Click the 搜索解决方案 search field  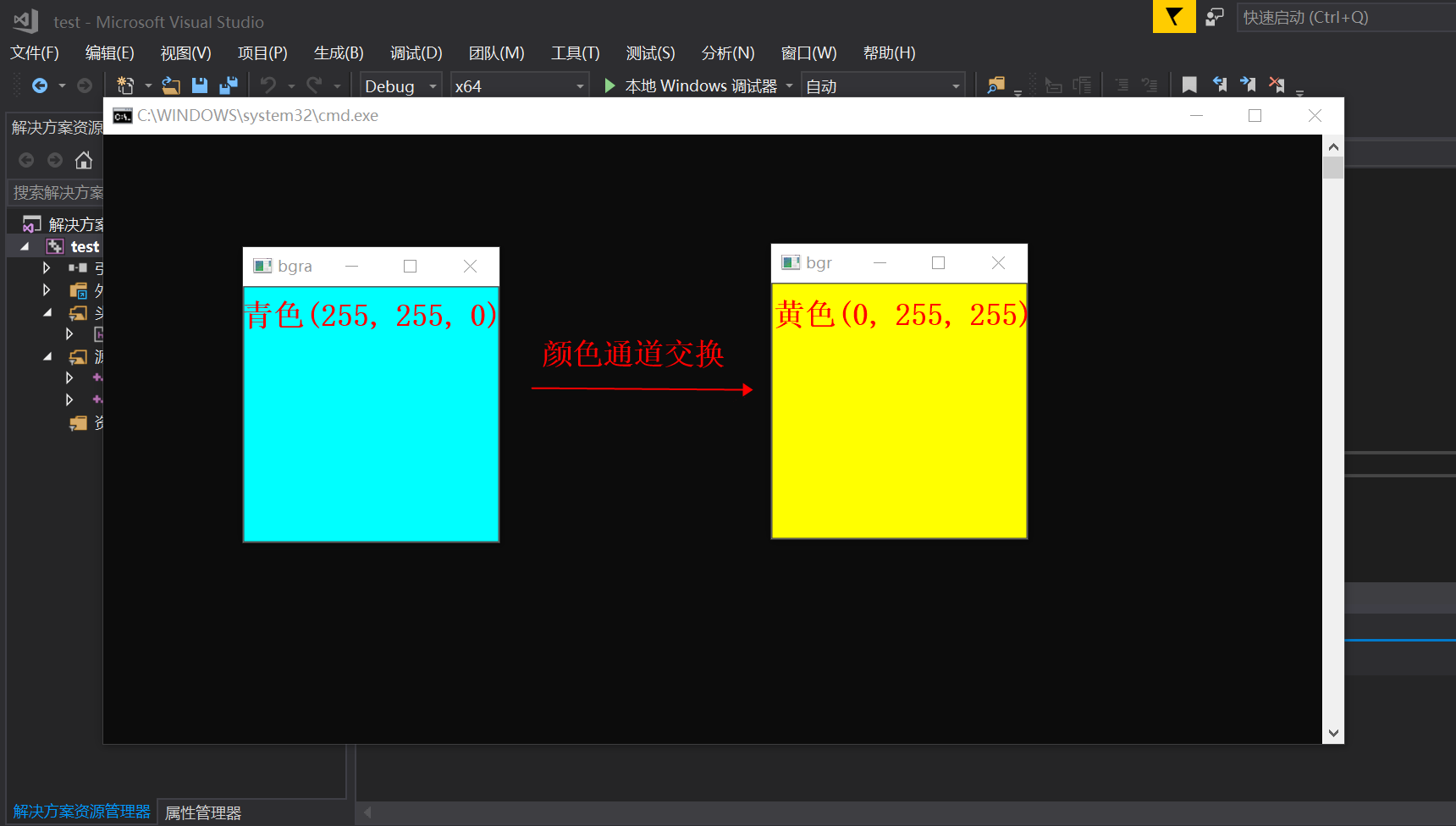(58, 193)
